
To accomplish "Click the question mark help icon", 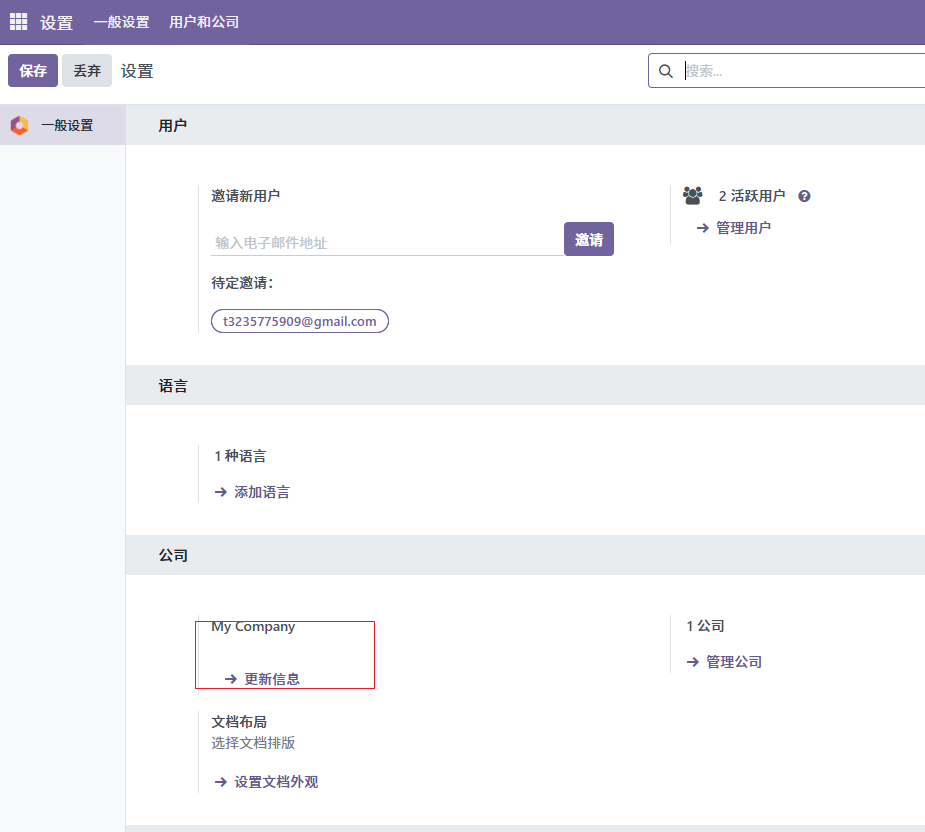I will 804,196.
